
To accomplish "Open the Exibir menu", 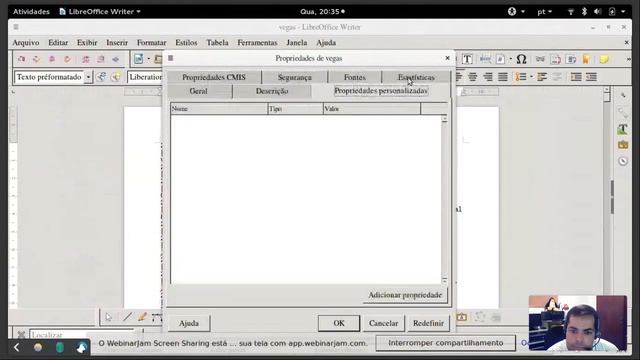I will tap(87, 42).
